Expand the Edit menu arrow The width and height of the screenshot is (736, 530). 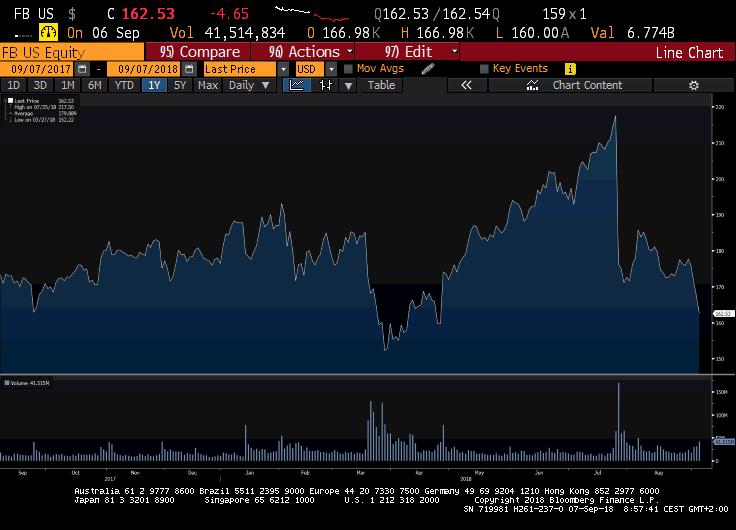coord(454,51)
